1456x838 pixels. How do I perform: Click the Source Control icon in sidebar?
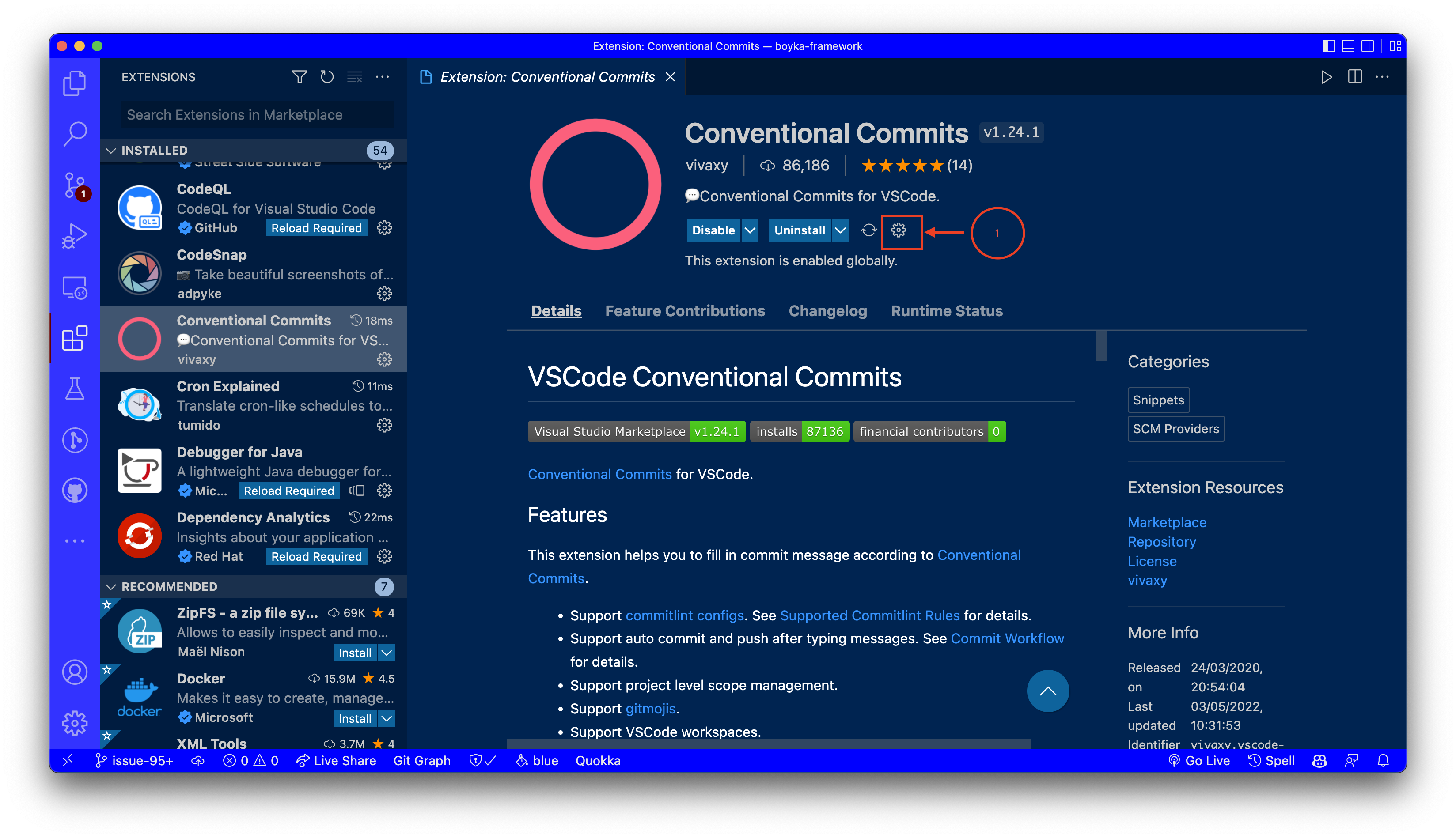pyautogui.click(x=75, y=185)
